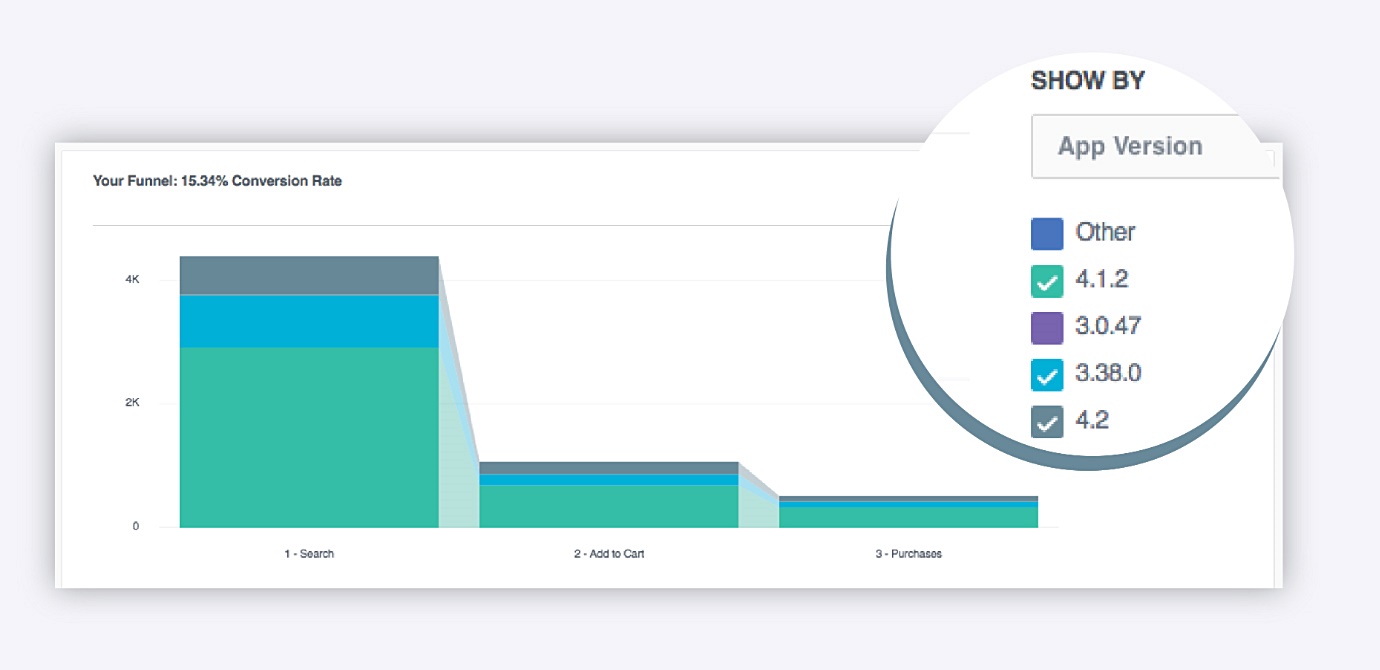Uncheck the 3.38.0 version checkbox
Image resolution: width=1380 pixels, height=670 pixels.
(1047, 375)
